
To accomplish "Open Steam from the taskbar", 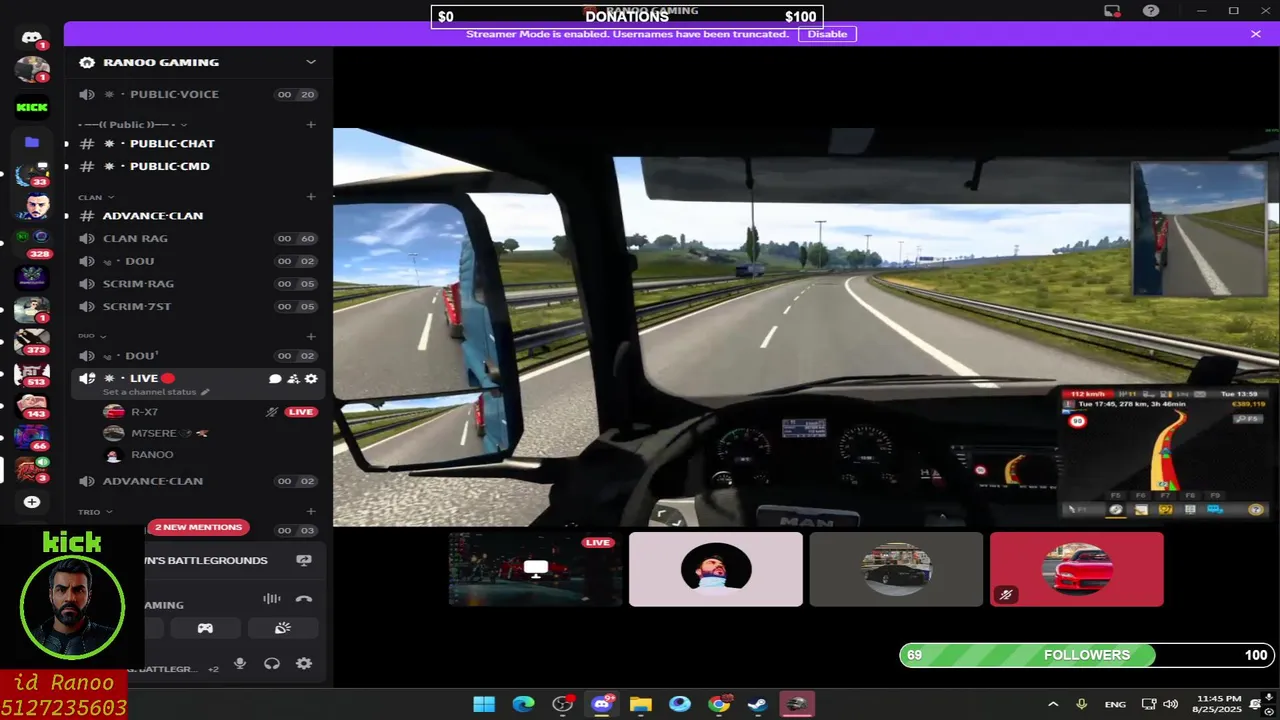I will (758, 704).
